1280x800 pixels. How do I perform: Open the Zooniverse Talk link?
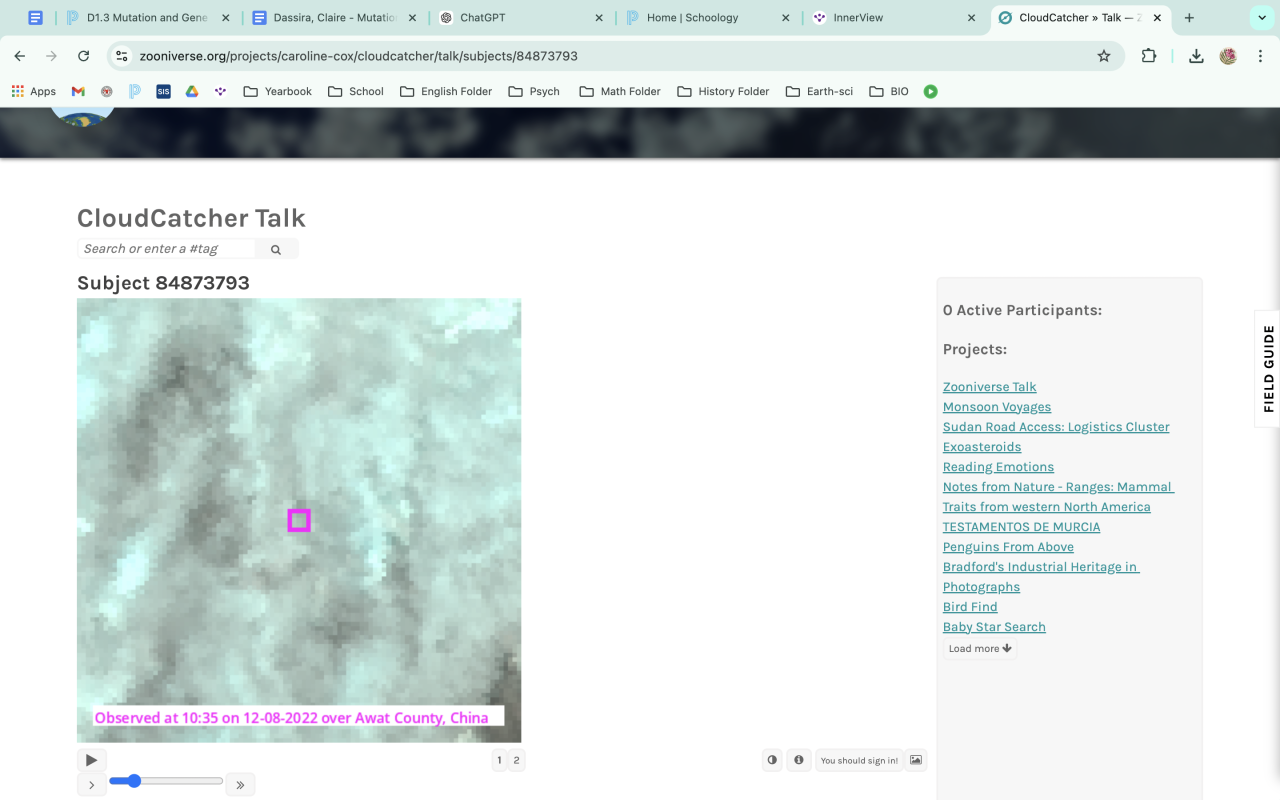coord(989,387)
